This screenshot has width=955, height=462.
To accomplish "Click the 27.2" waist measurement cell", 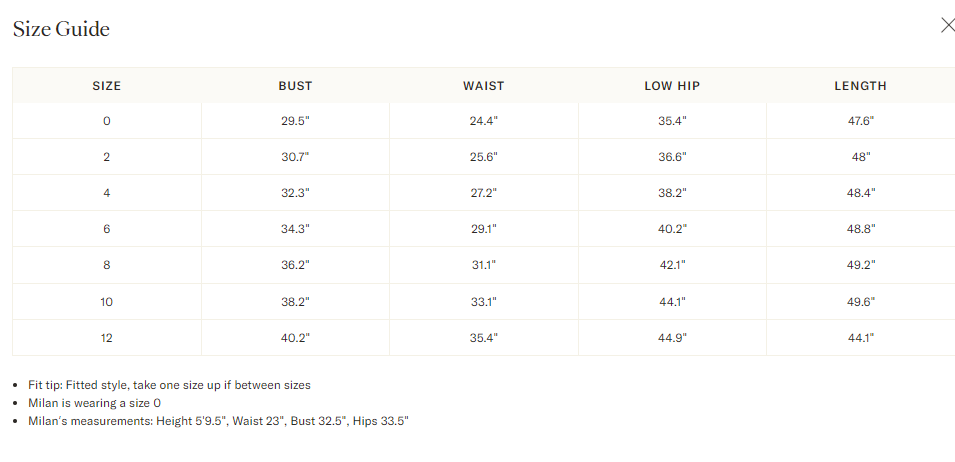I will coord(483,193).
